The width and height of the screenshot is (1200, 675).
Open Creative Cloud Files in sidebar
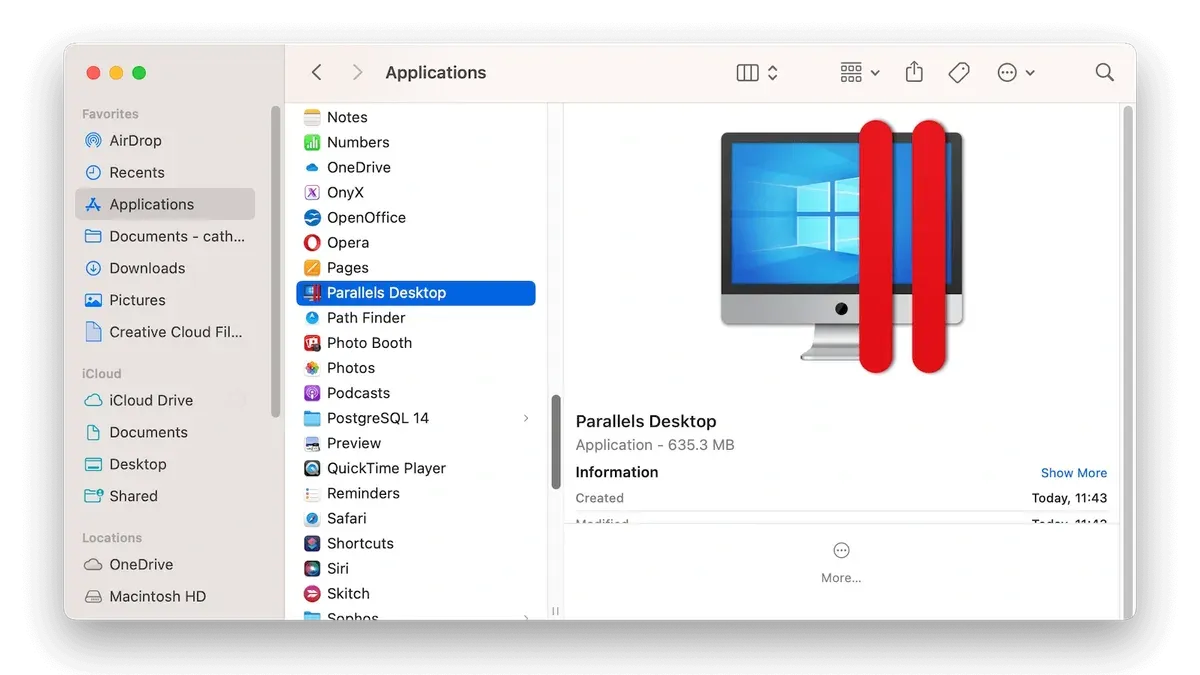pyautogui.click(x=165, y=332)
